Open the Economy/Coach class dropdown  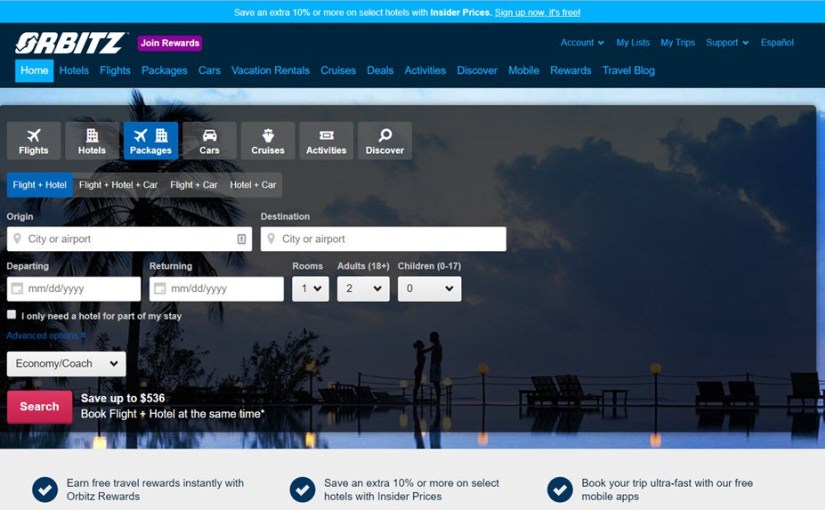coord(66,364)
